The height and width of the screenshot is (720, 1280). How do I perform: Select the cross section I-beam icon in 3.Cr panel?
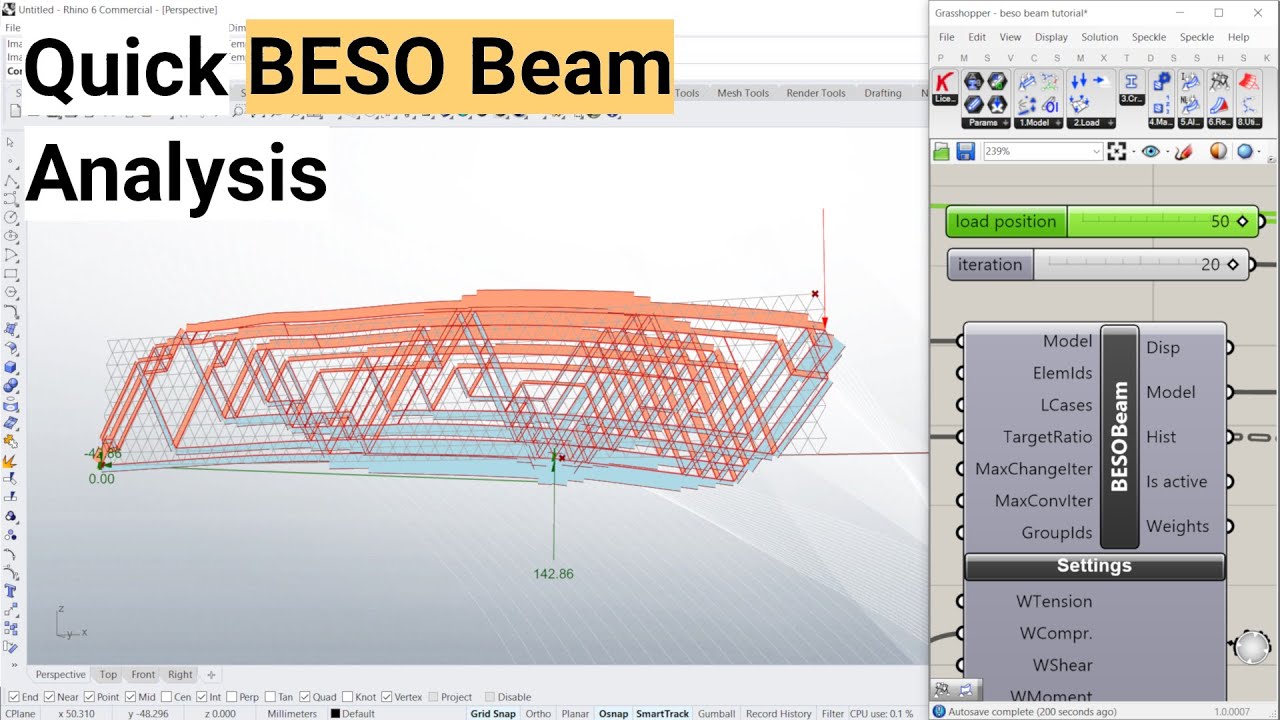[x=1132, y=81]
